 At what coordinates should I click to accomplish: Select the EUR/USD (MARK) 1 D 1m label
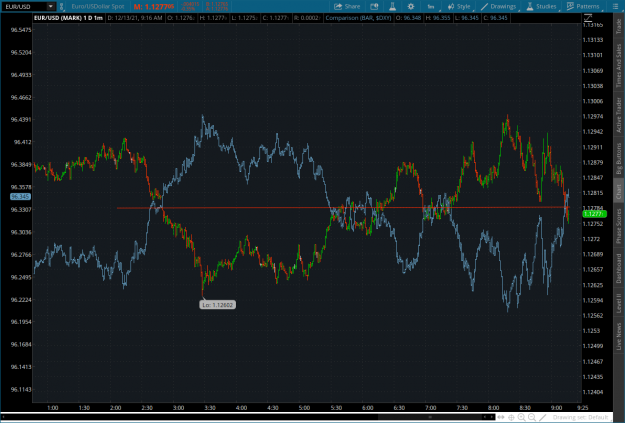[68, 18]
